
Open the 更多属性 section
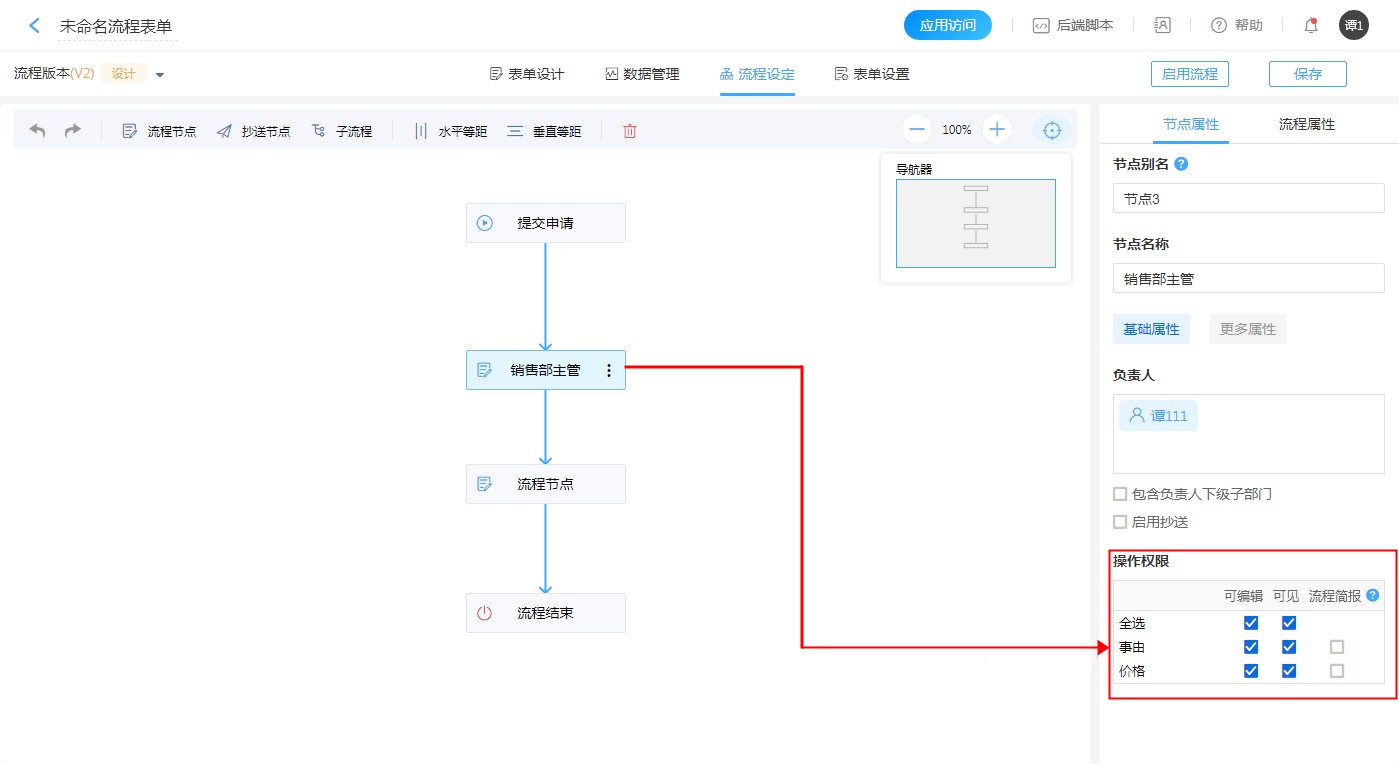(1247, 329)
